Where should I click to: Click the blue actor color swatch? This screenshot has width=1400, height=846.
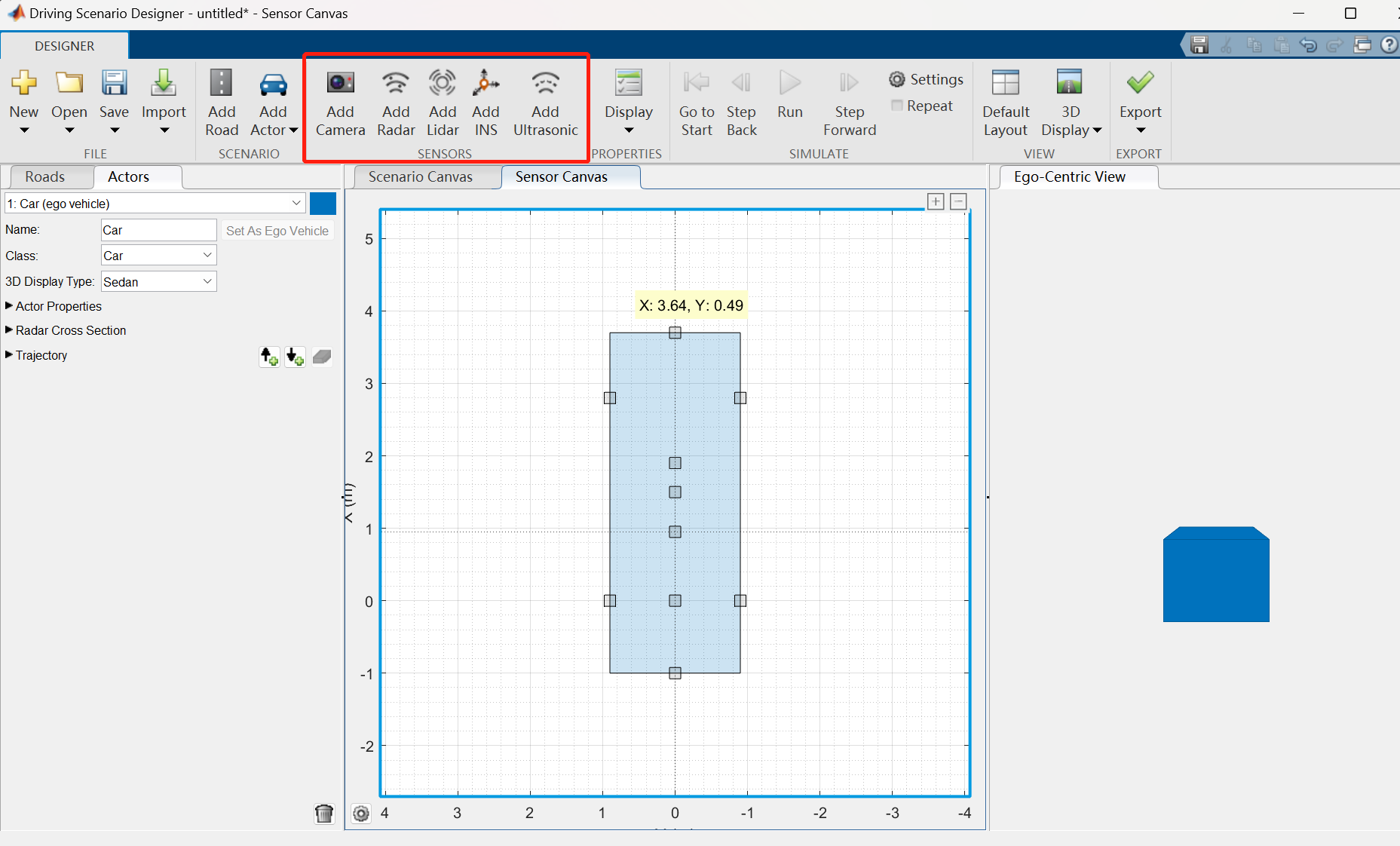(323, 204)
